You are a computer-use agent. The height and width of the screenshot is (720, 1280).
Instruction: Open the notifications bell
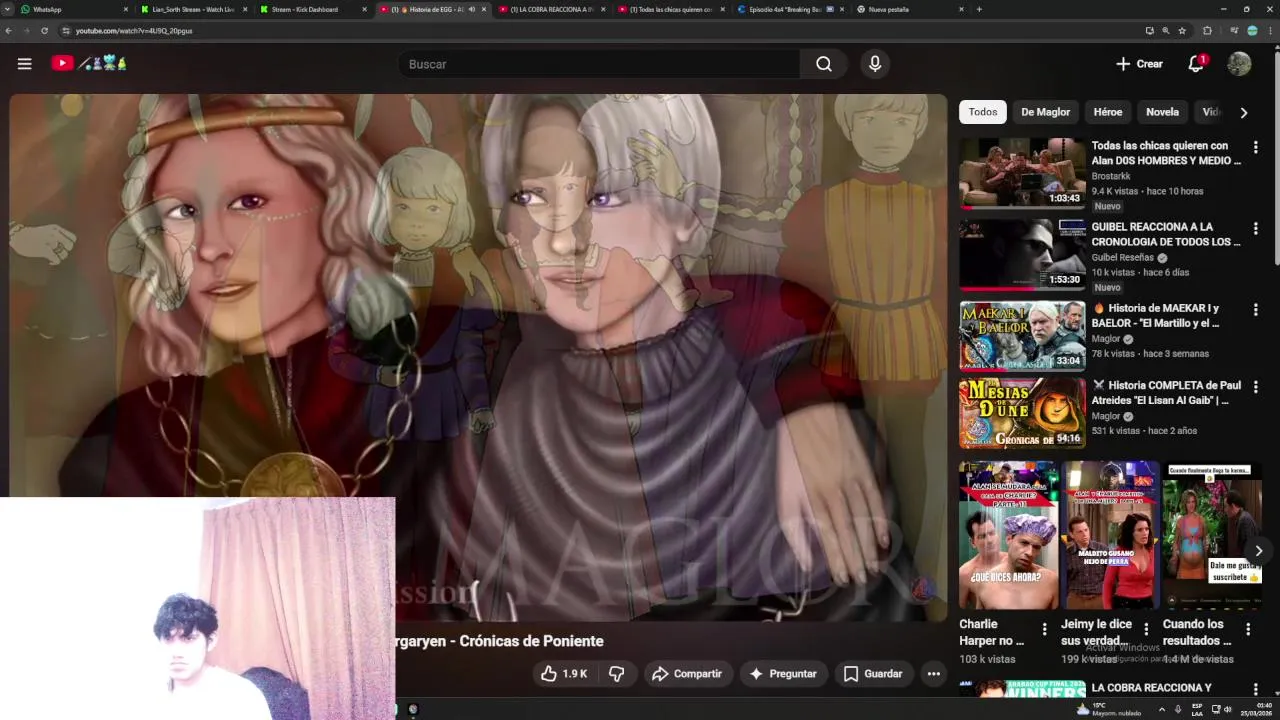coord(1196,64)
